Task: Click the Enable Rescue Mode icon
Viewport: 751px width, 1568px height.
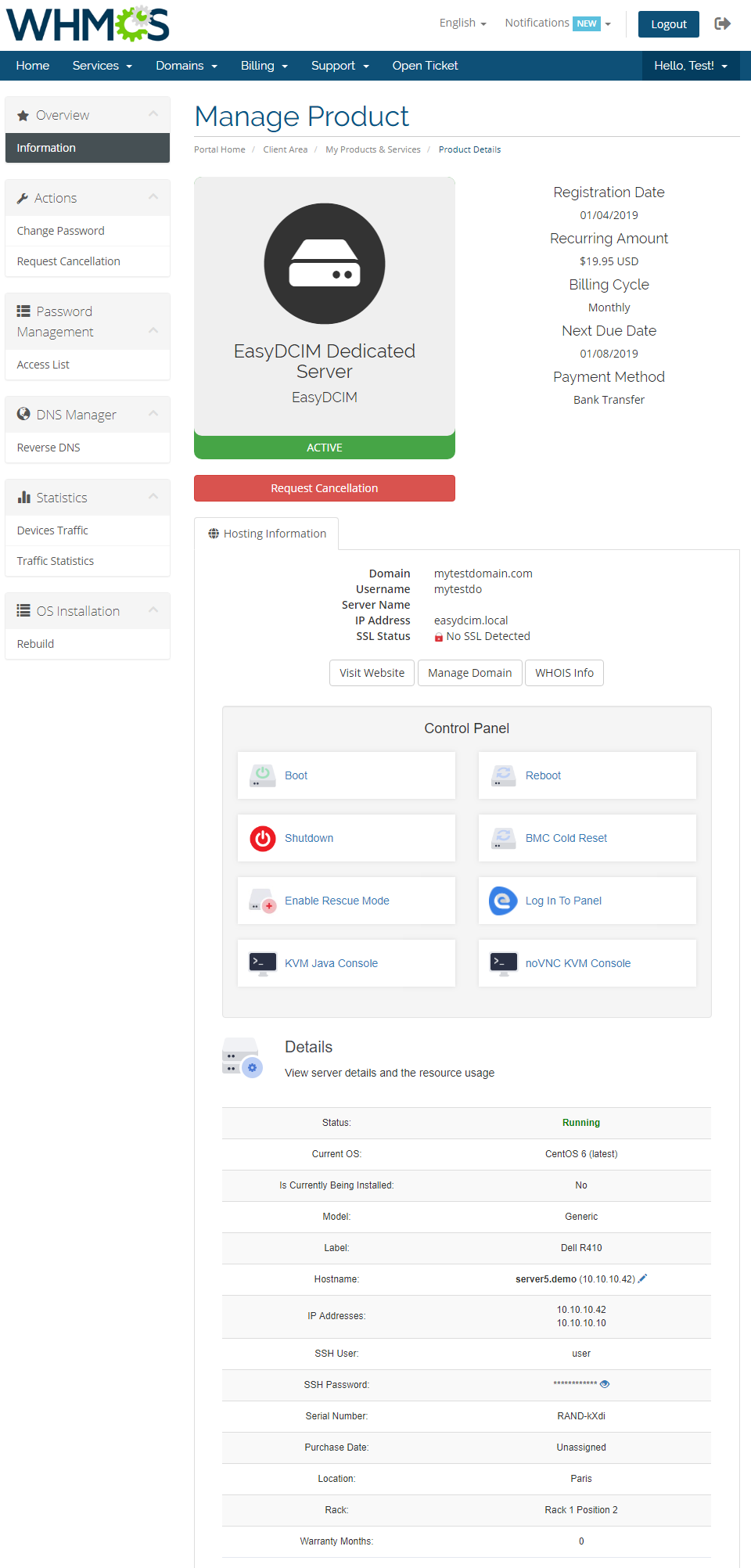Action: click(x=263, y=901)
